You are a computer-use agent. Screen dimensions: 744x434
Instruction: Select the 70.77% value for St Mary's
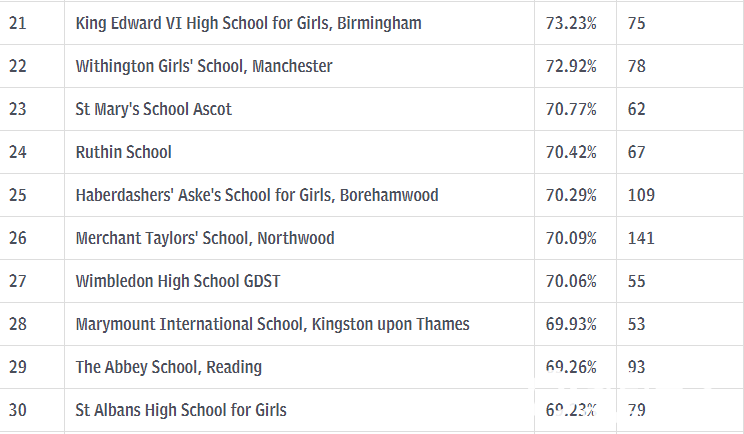point(571,109)
